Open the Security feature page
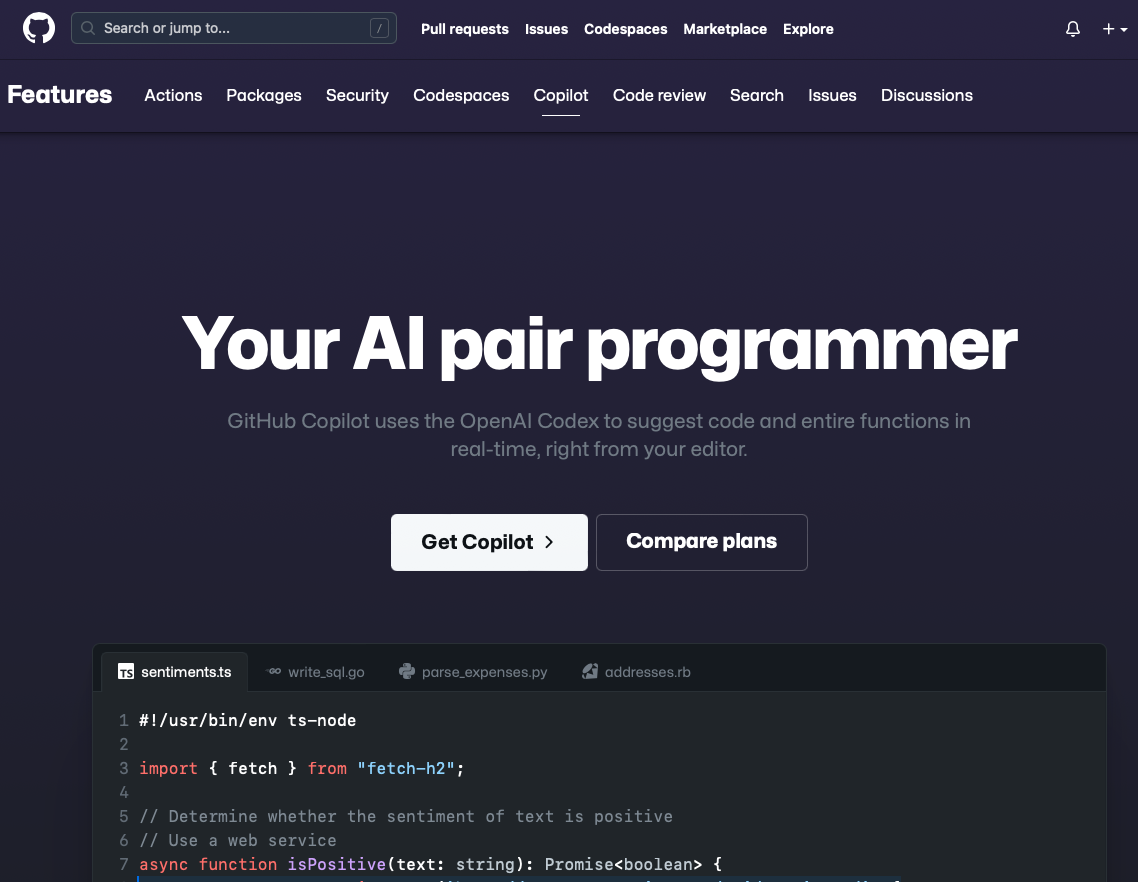Screen dimensions: 1138x882 357,95
